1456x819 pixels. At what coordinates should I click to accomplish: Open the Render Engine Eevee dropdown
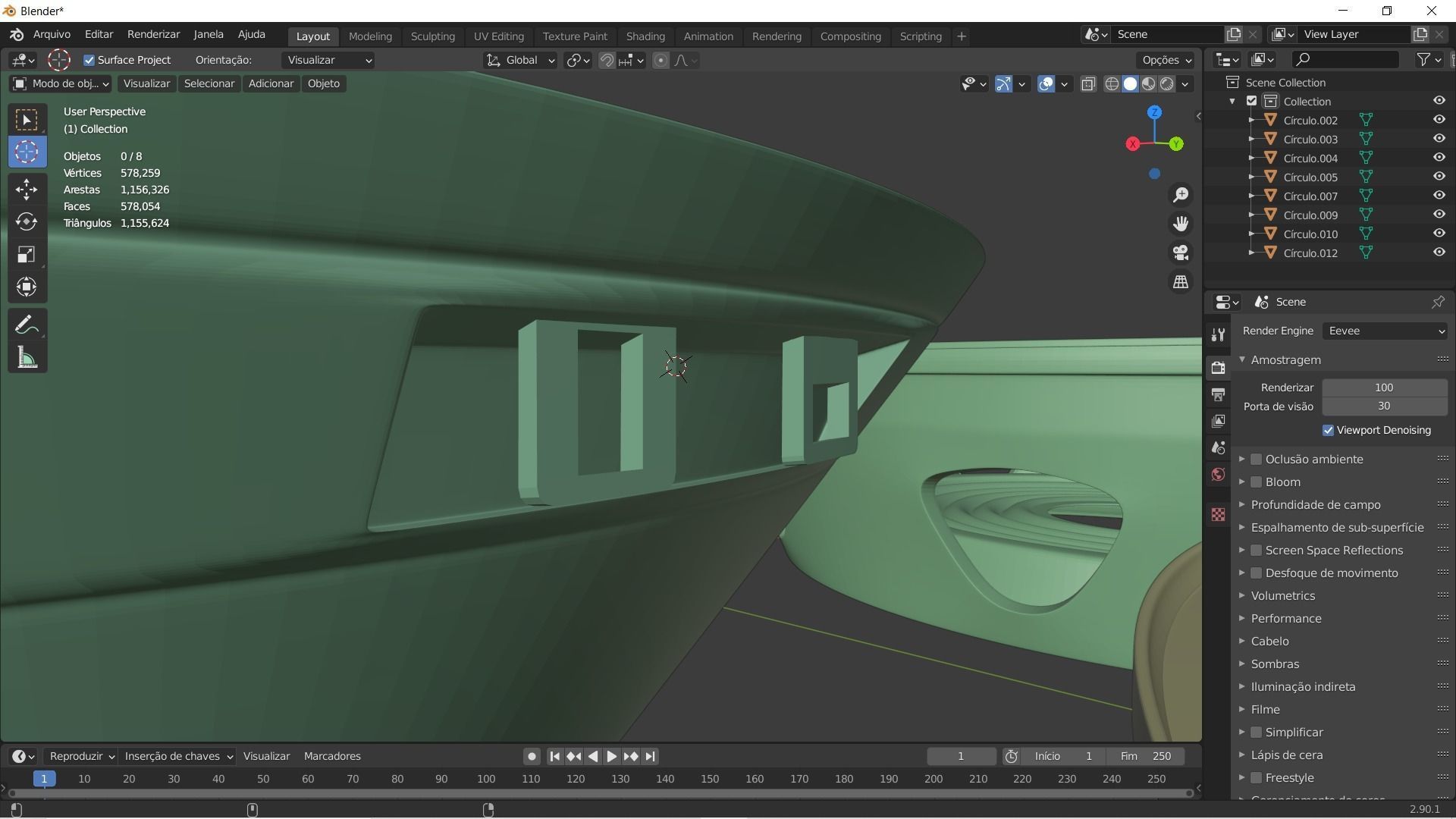click(1385, 331)
